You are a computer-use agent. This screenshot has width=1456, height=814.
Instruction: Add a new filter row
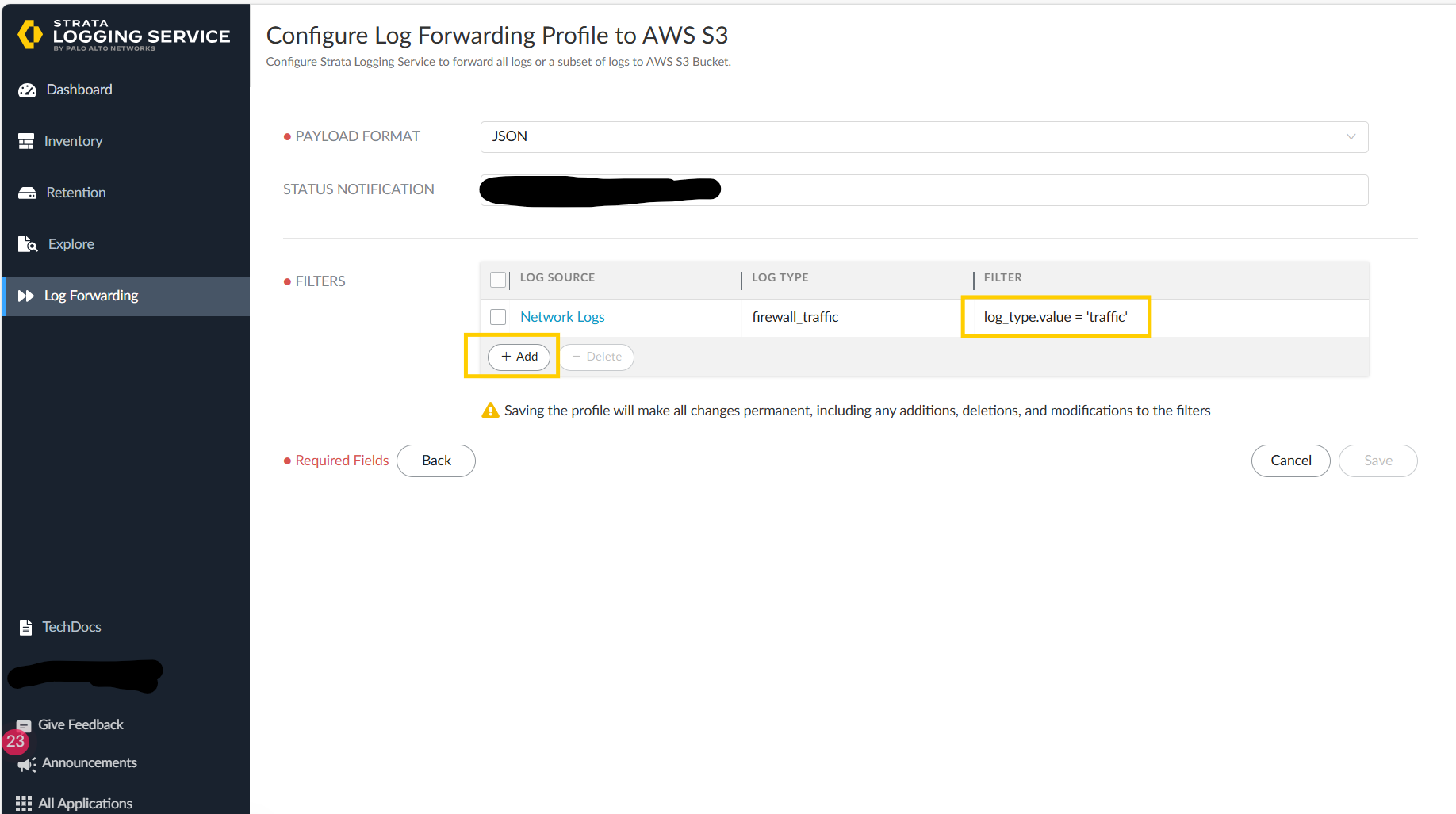(x=519, y=357)
